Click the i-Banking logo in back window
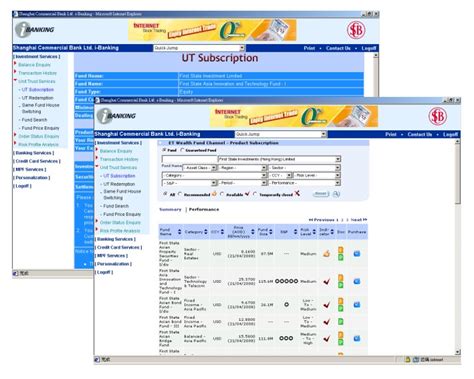The image size is (474, 379). coord(35,30)
